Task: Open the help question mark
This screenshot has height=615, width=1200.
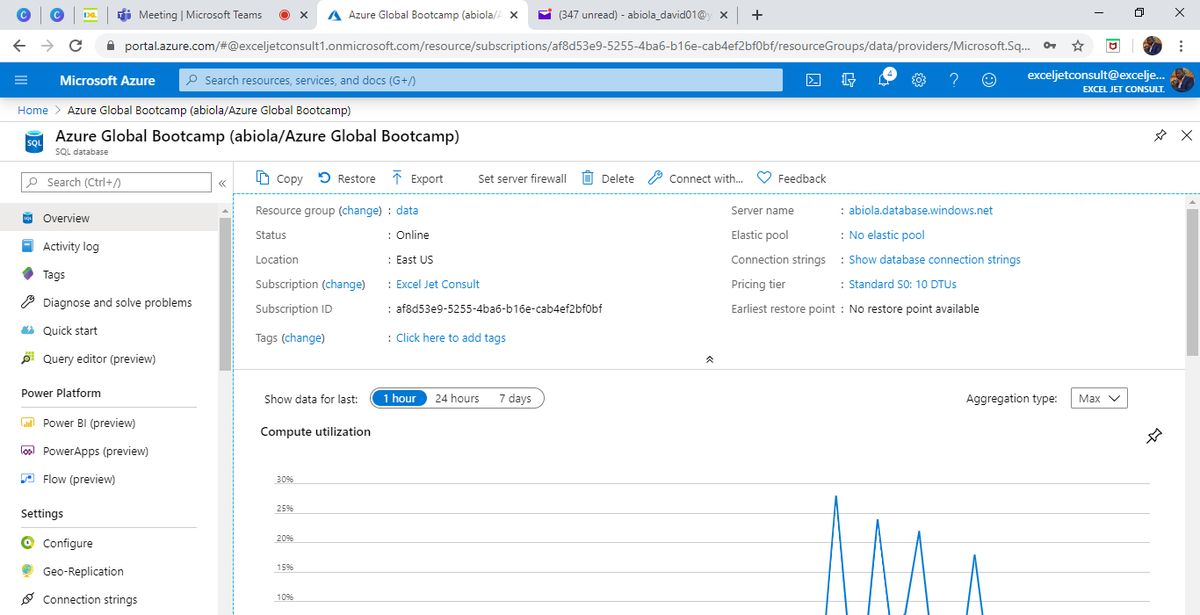Action: point(954,80)
